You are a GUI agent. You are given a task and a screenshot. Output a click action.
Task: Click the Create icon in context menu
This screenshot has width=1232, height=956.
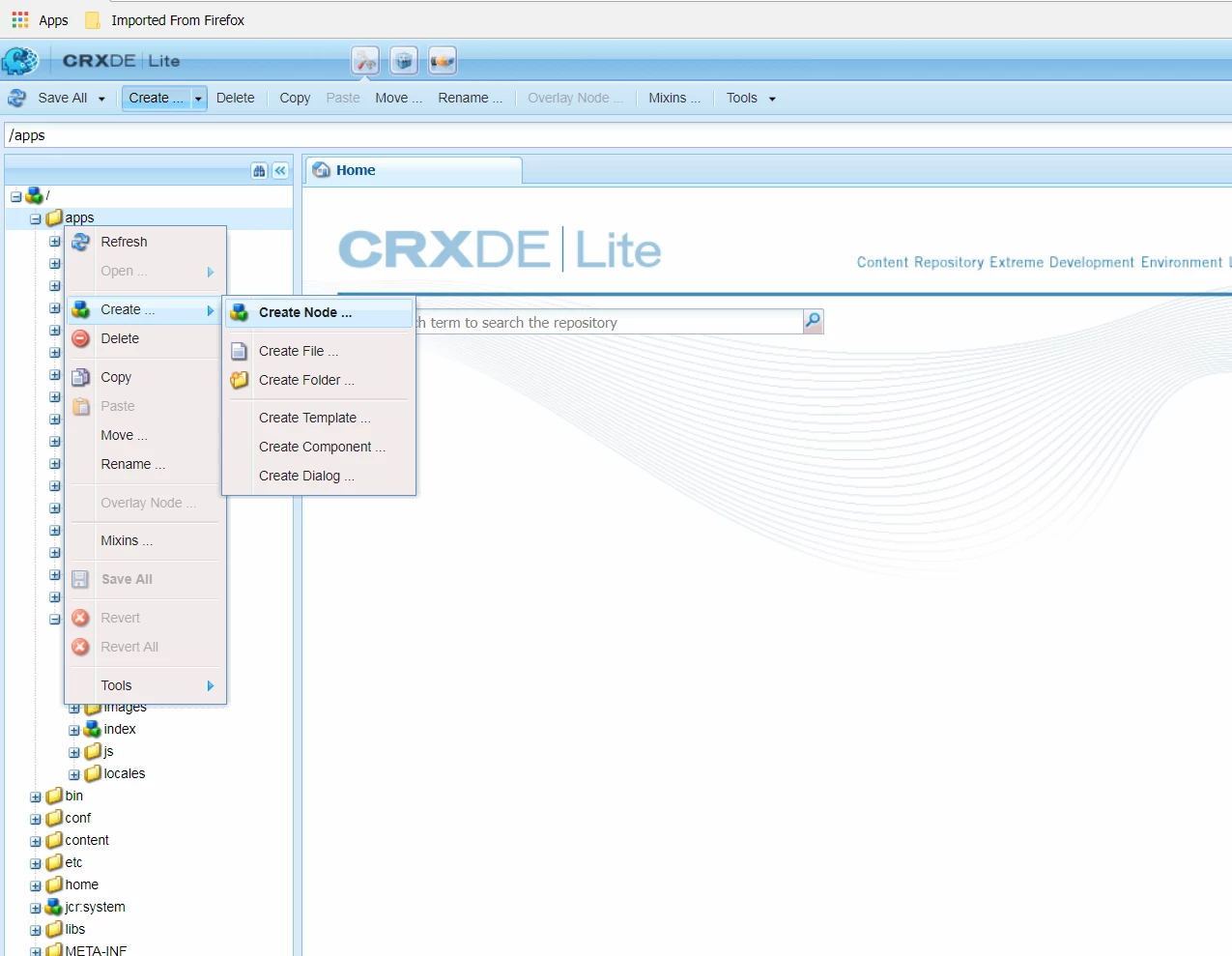point(81,309)
